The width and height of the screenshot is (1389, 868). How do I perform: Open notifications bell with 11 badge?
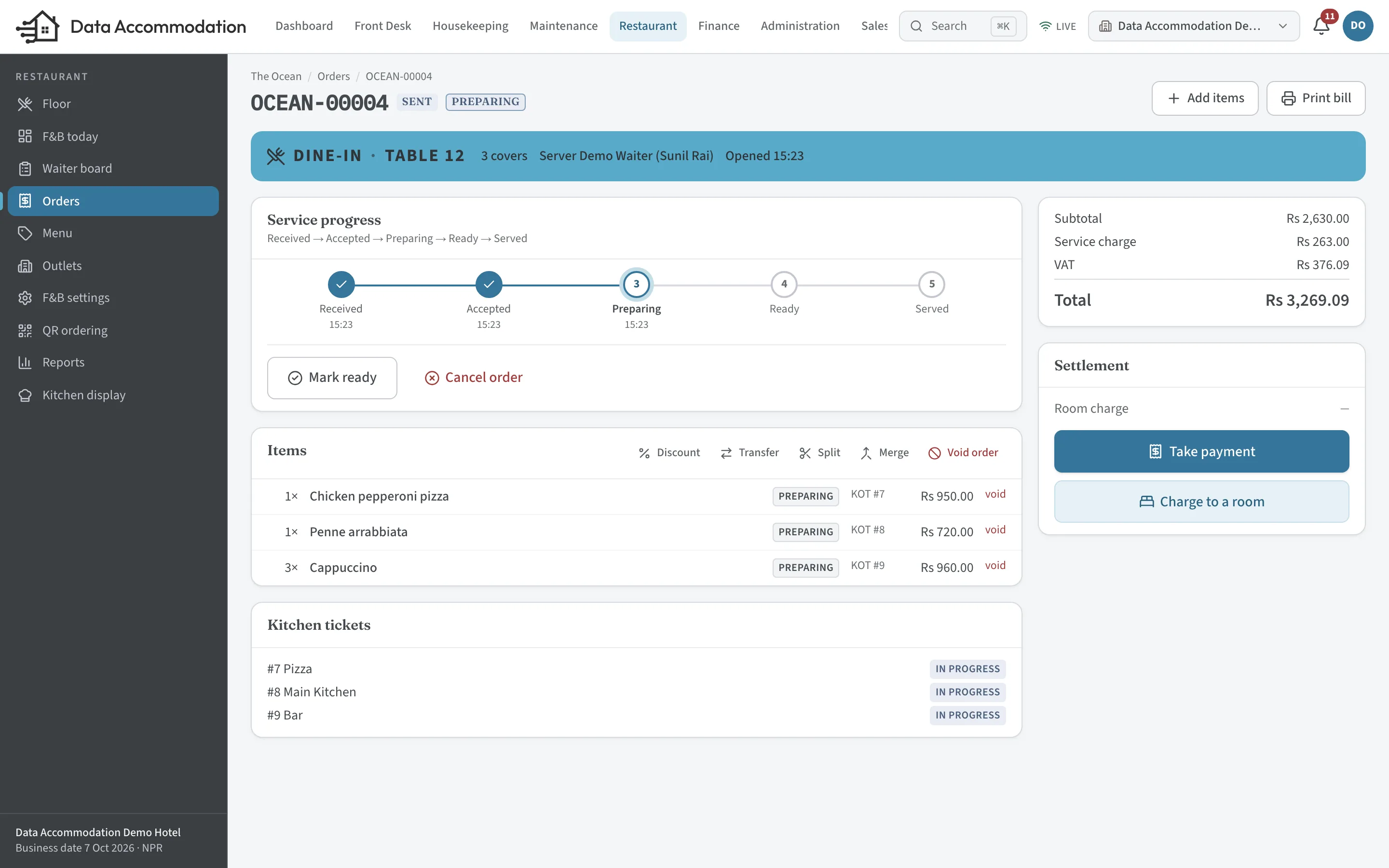(1321, 26)
